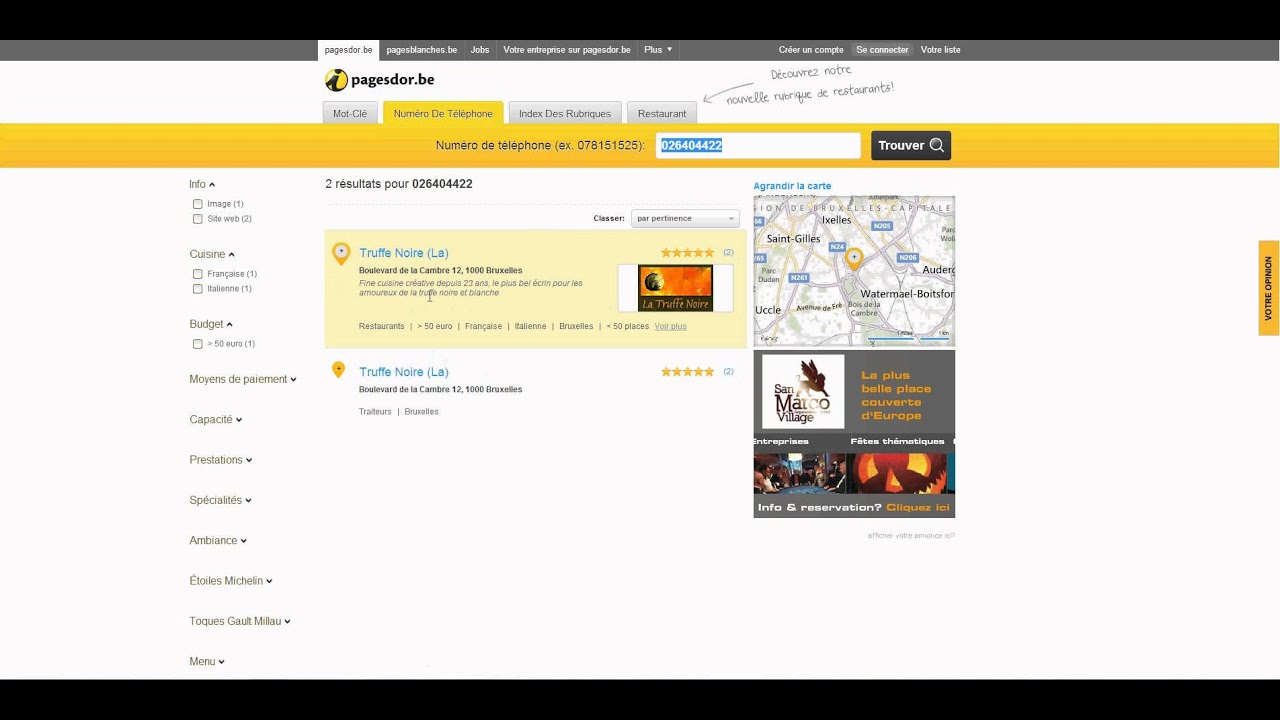Select the Numéro De Téléphone tab
The image size is (1280, 720).
point(443,113)
